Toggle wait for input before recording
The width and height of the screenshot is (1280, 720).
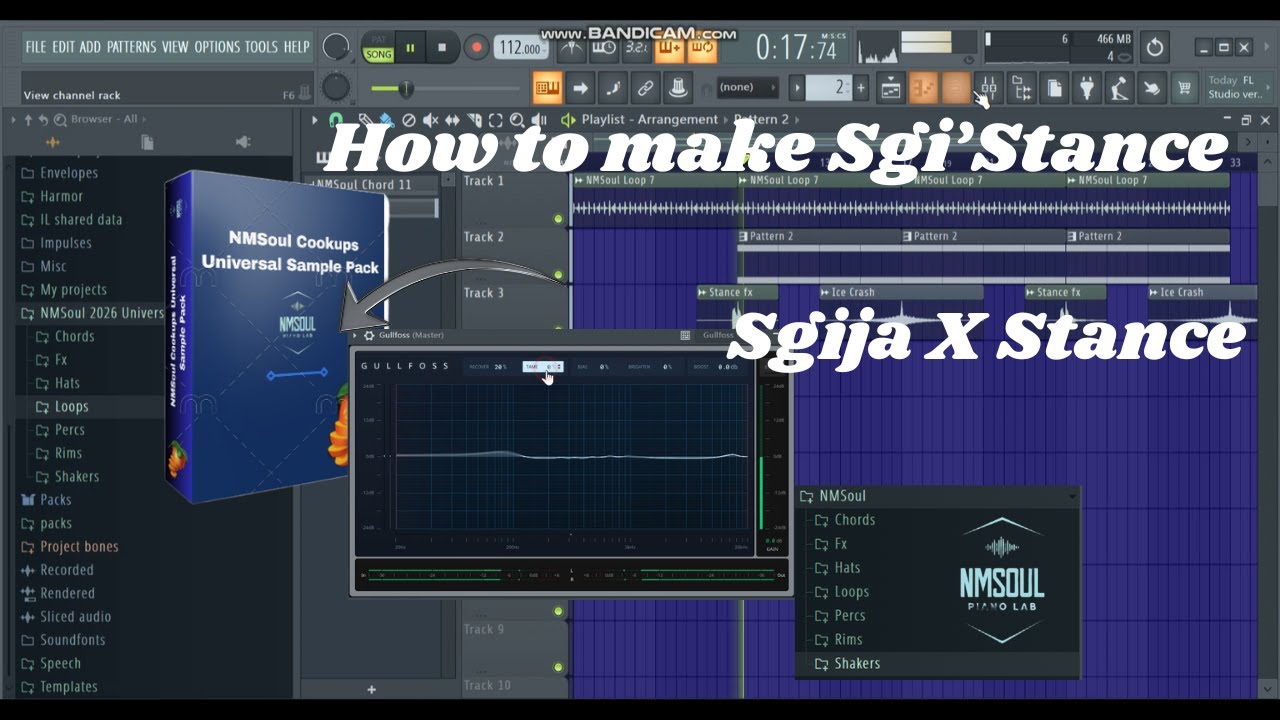pyautogui.click(x=604, y=48)
